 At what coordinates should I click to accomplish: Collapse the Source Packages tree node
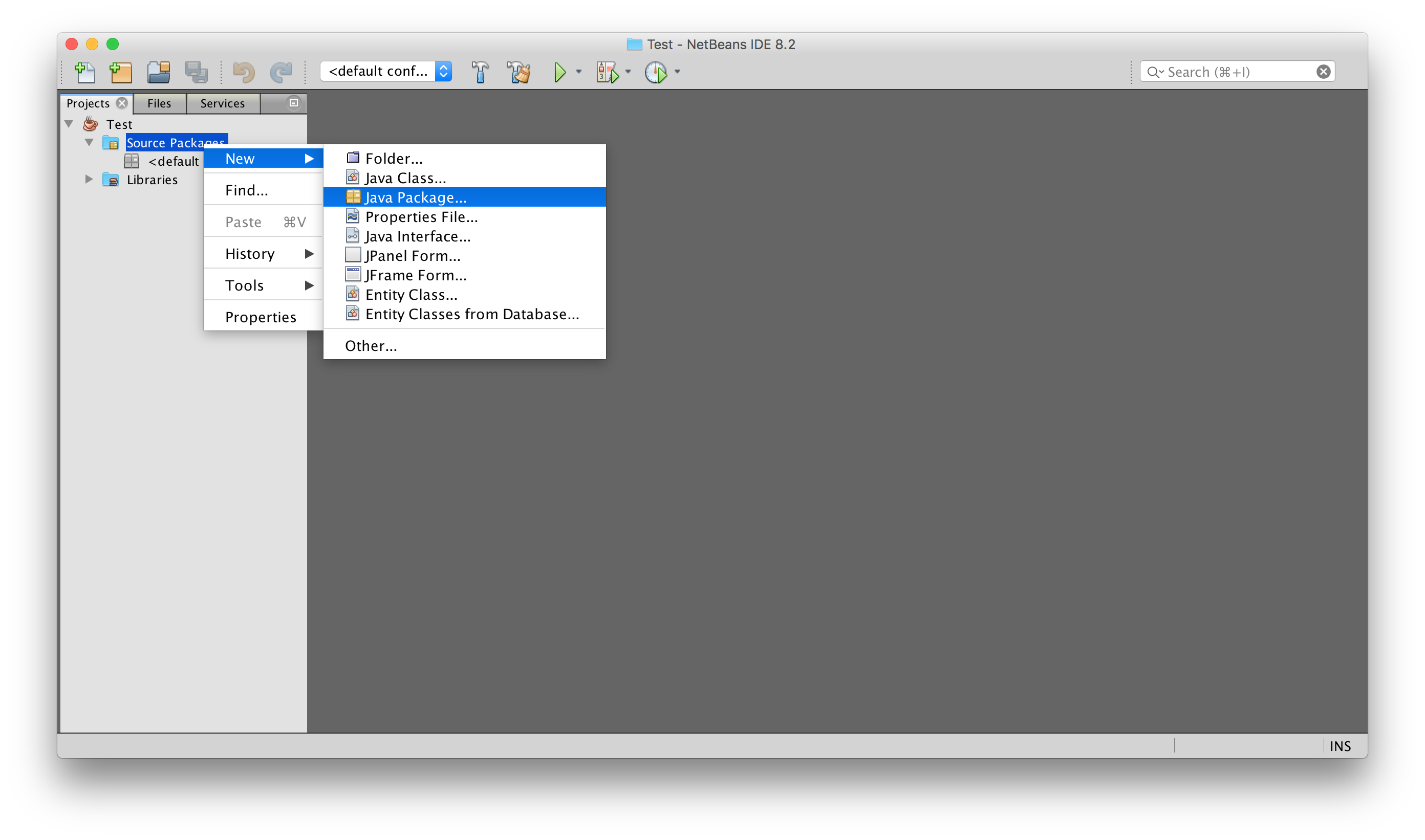(90, 143)
